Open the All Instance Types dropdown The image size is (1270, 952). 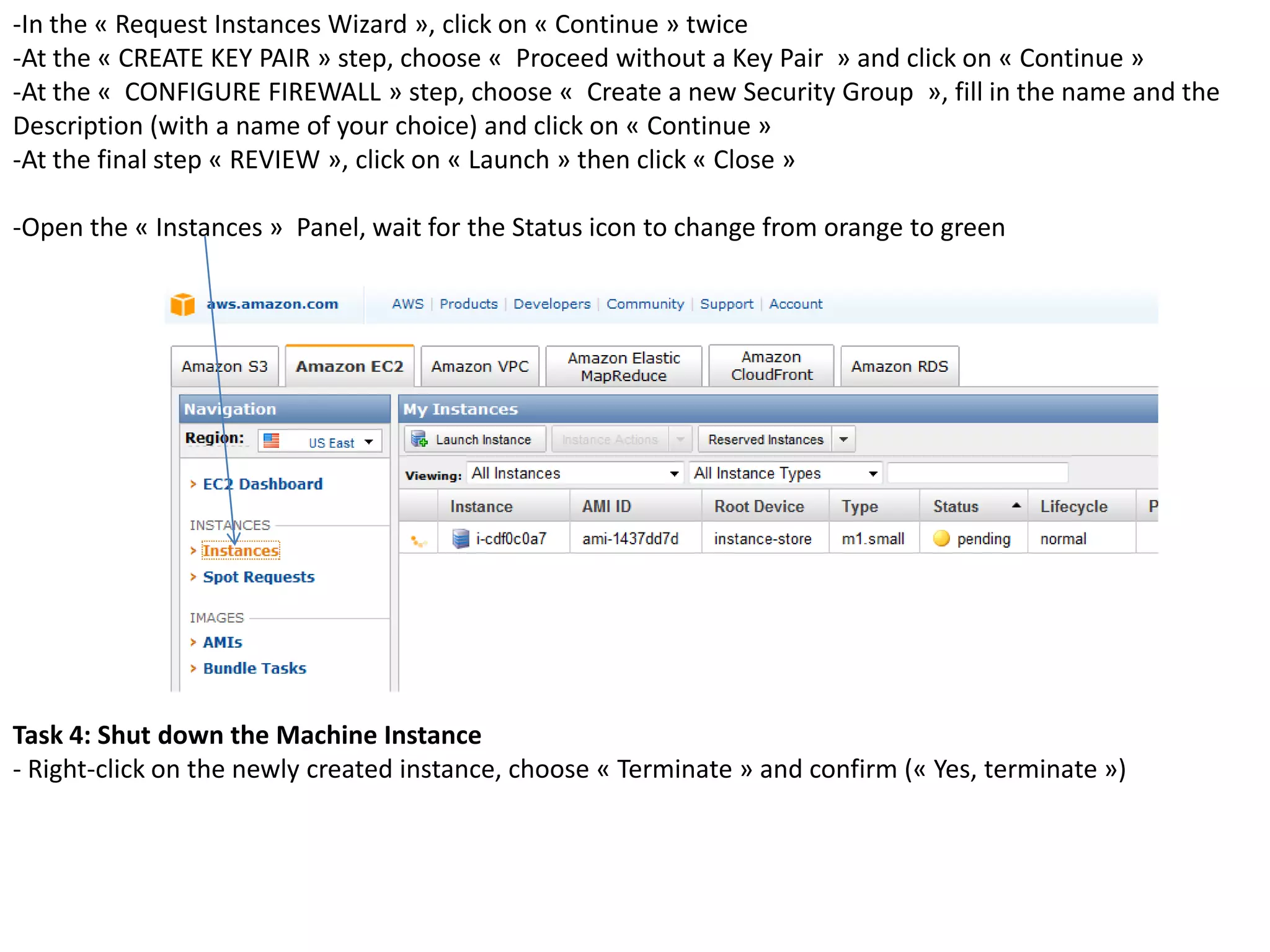(x=786, y=473)
